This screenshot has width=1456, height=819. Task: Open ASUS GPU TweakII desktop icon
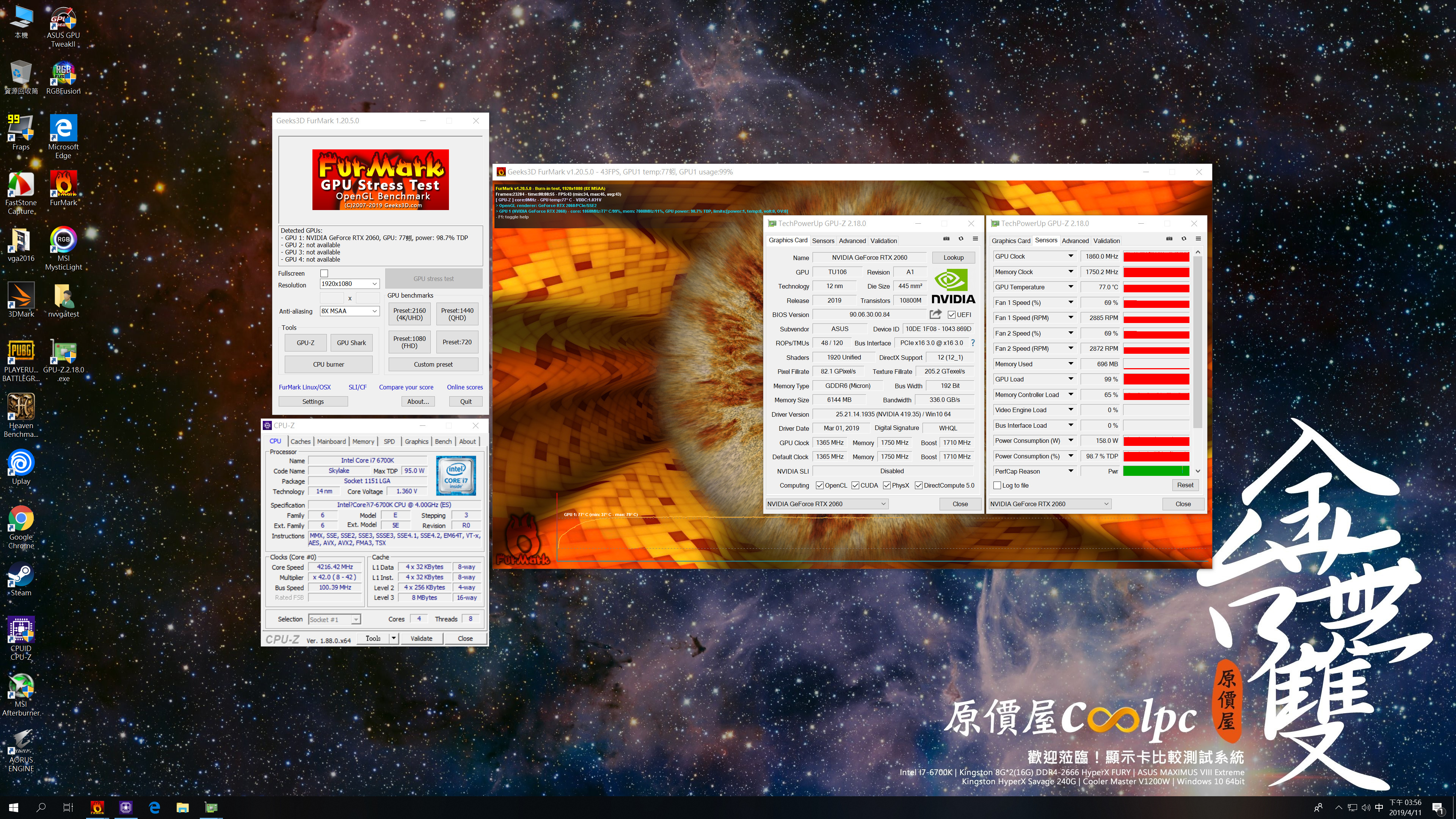(x=63, y=27)
